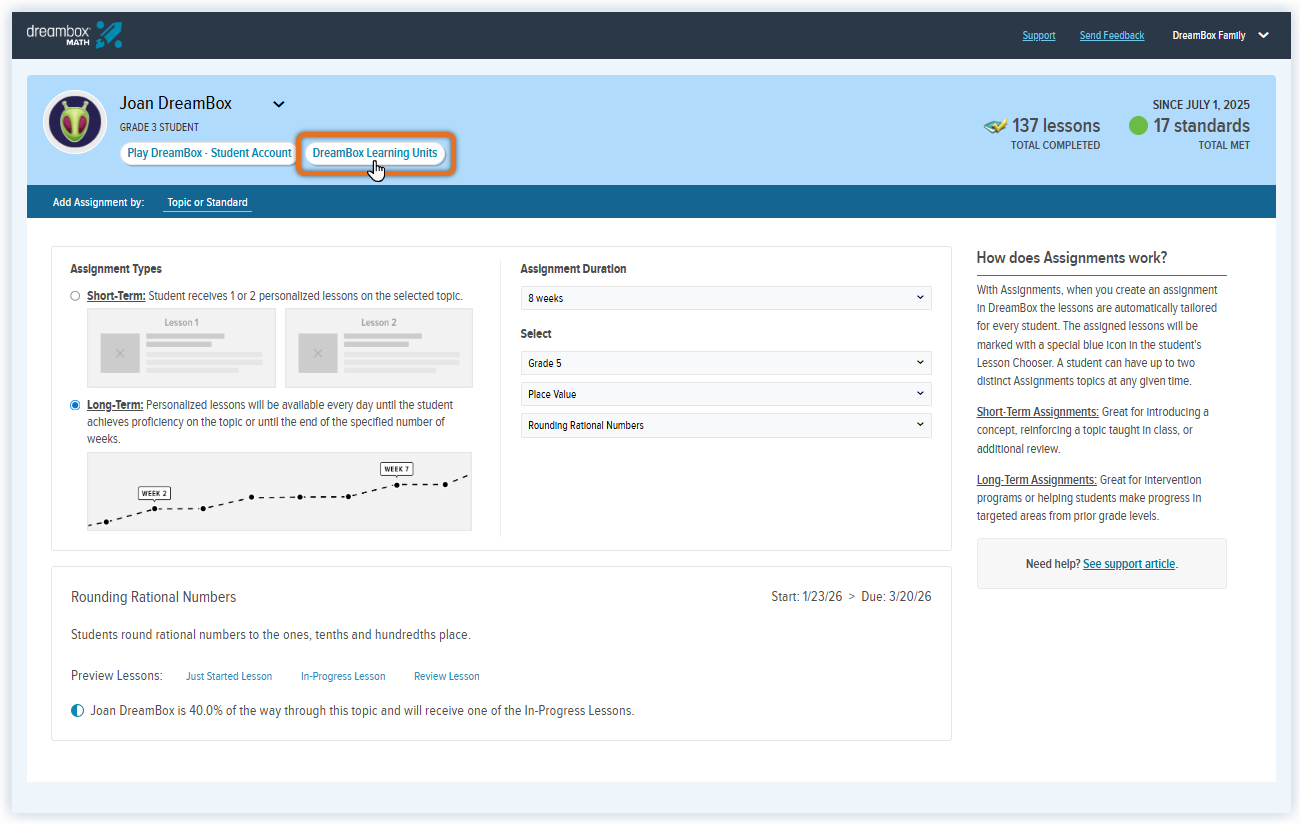Click the Add Assignment by label
1300x824 pixels.
click(98, 202)
